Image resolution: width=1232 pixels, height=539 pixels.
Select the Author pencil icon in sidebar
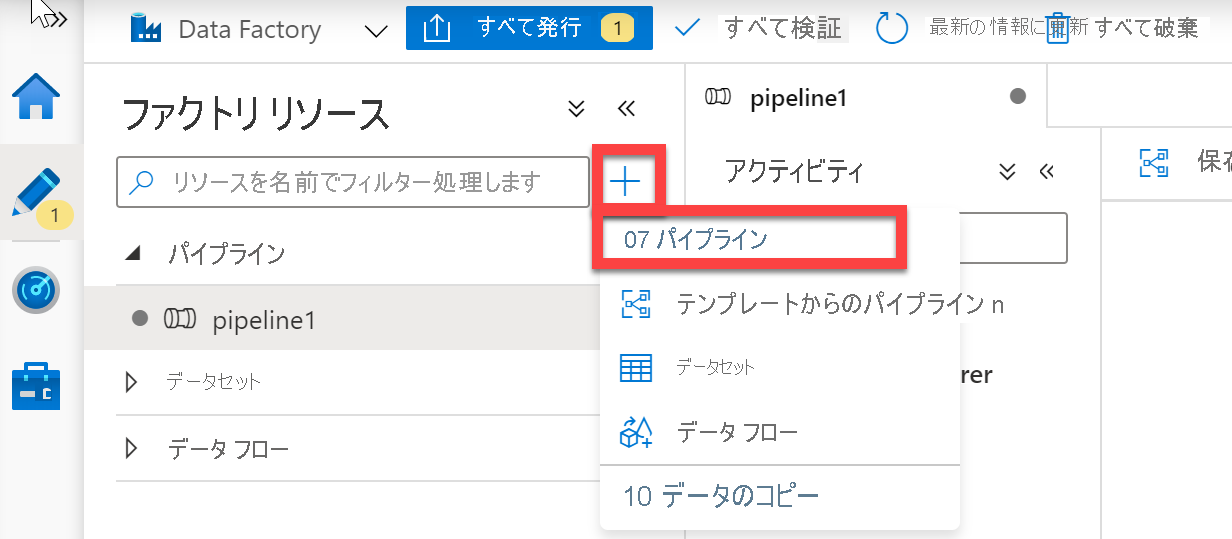[36, 192]
